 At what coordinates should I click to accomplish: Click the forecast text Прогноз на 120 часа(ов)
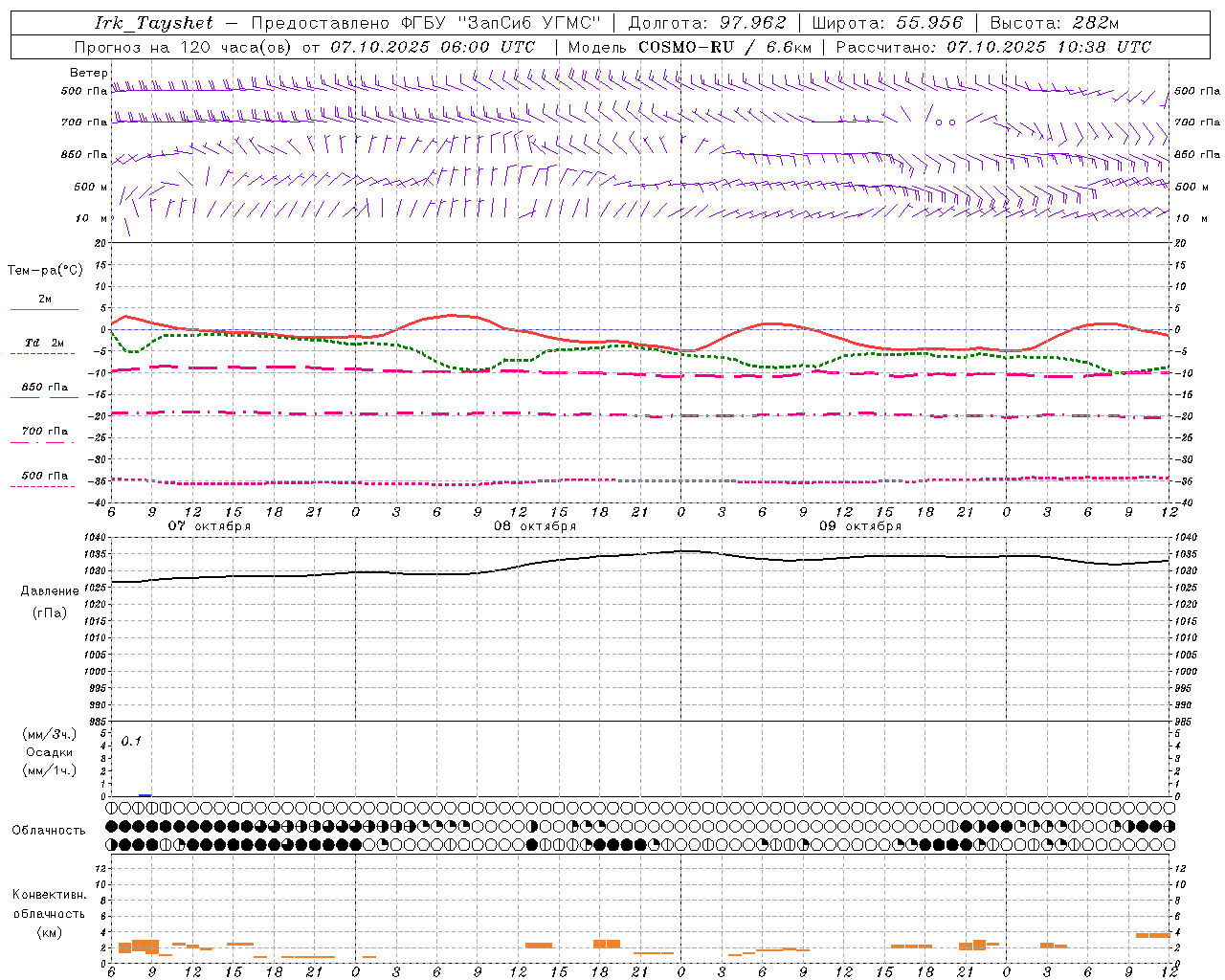point(185,47)
